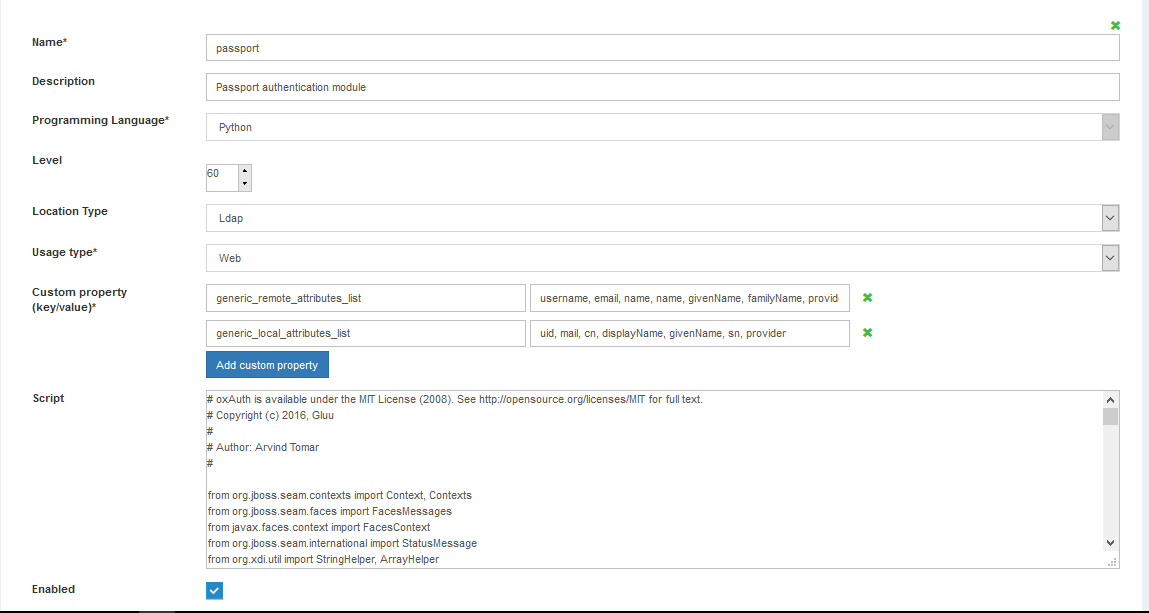This screenshot has height=613, width=1149.
Task: Click inside the Level number input
Action: pos(222,177)
